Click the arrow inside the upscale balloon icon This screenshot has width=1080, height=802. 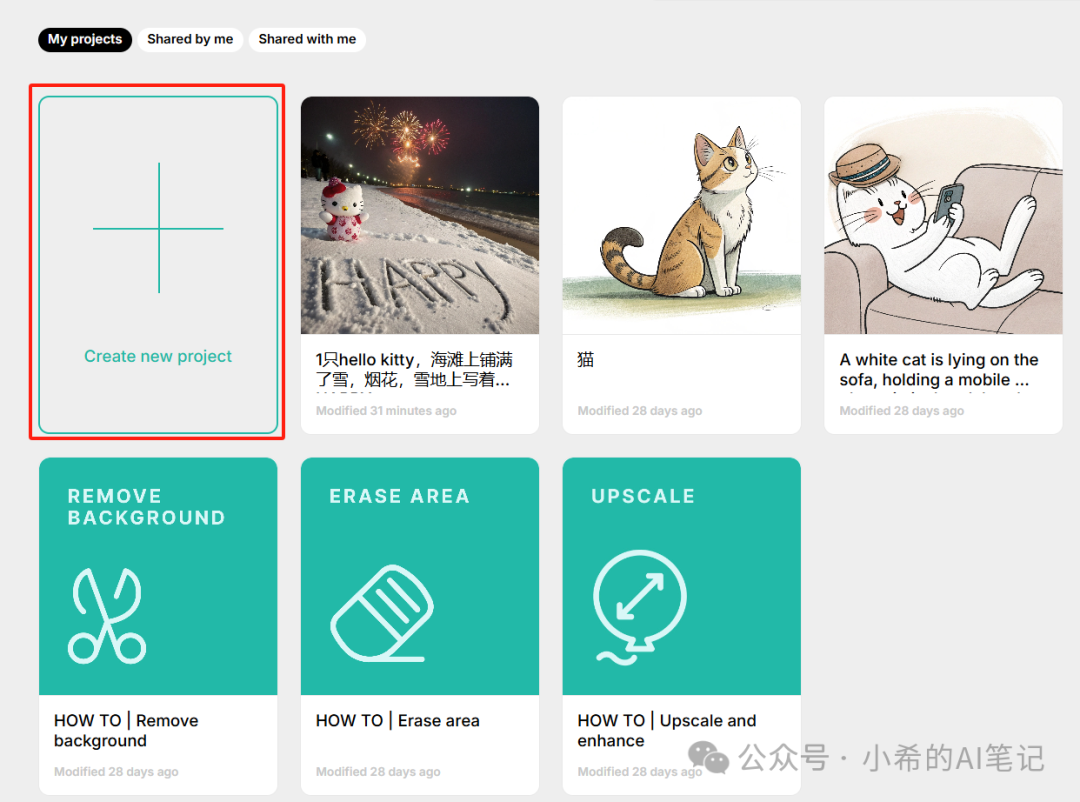(640, 595)
